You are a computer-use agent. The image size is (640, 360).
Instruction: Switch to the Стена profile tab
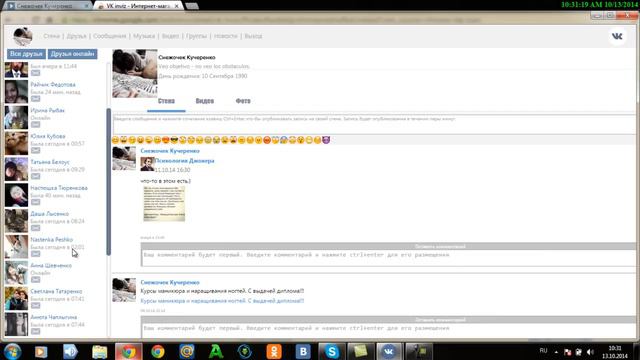pyautogui.click(x=166, y=101)
